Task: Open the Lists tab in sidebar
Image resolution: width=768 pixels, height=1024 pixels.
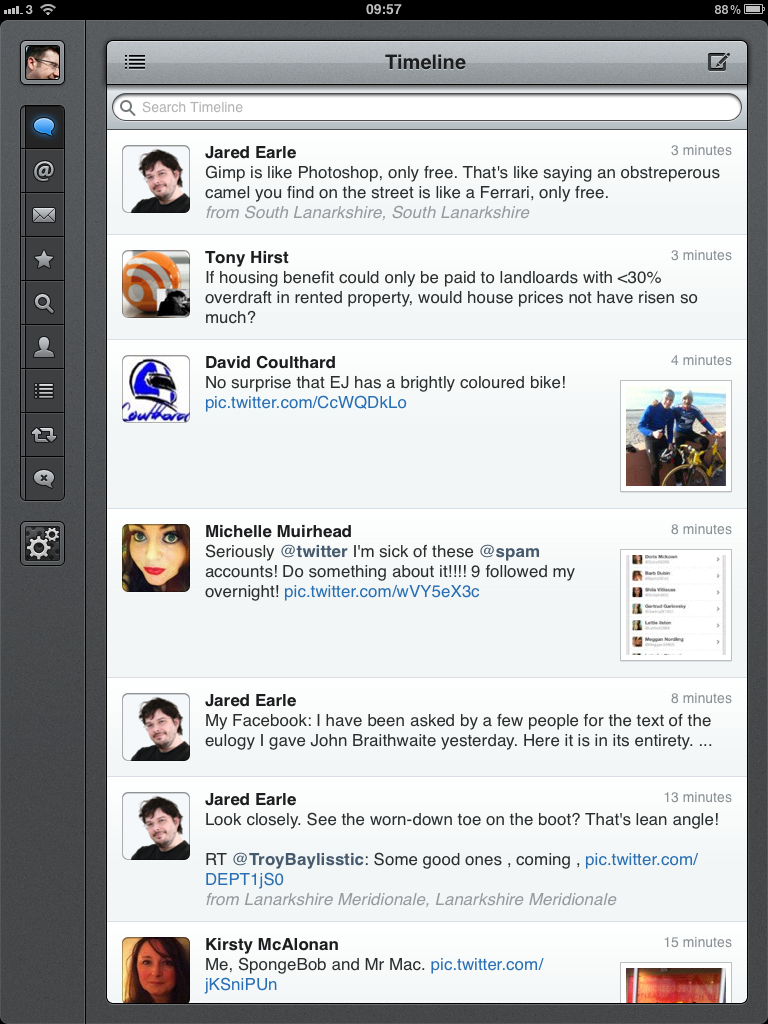Action: pos(43,391)
